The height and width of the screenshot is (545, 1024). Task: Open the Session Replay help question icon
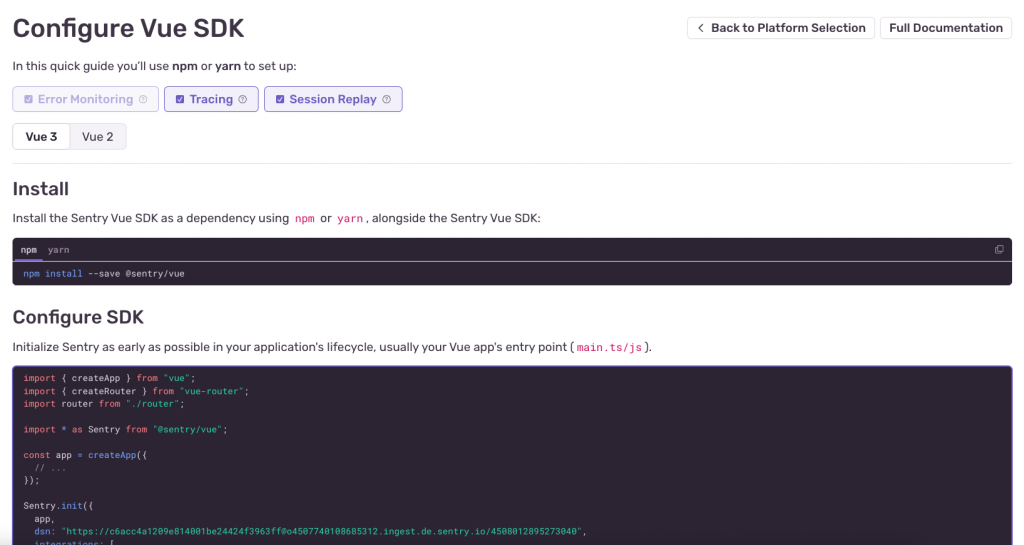[387, 99]
